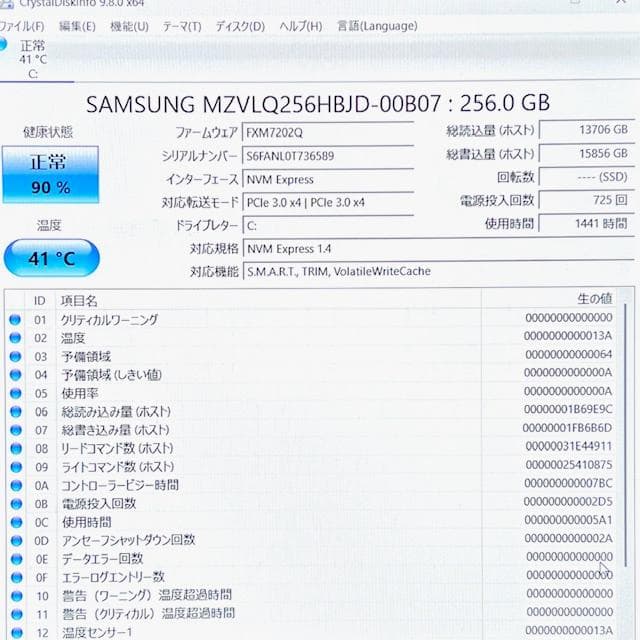This screenshot has width=640, height=640.
Task: Click status icon for row ID 11
Action: click(17, 615)
